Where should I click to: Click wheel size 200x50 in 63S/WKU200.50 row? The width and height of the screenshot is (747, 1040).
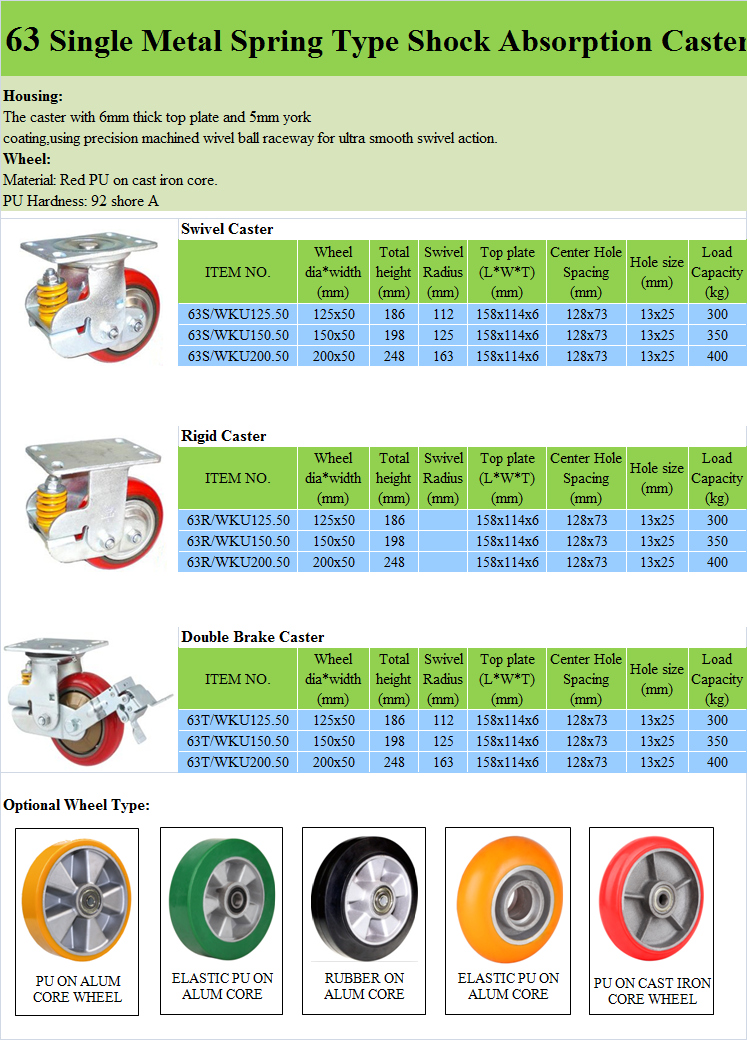click(x=334, y=356)
